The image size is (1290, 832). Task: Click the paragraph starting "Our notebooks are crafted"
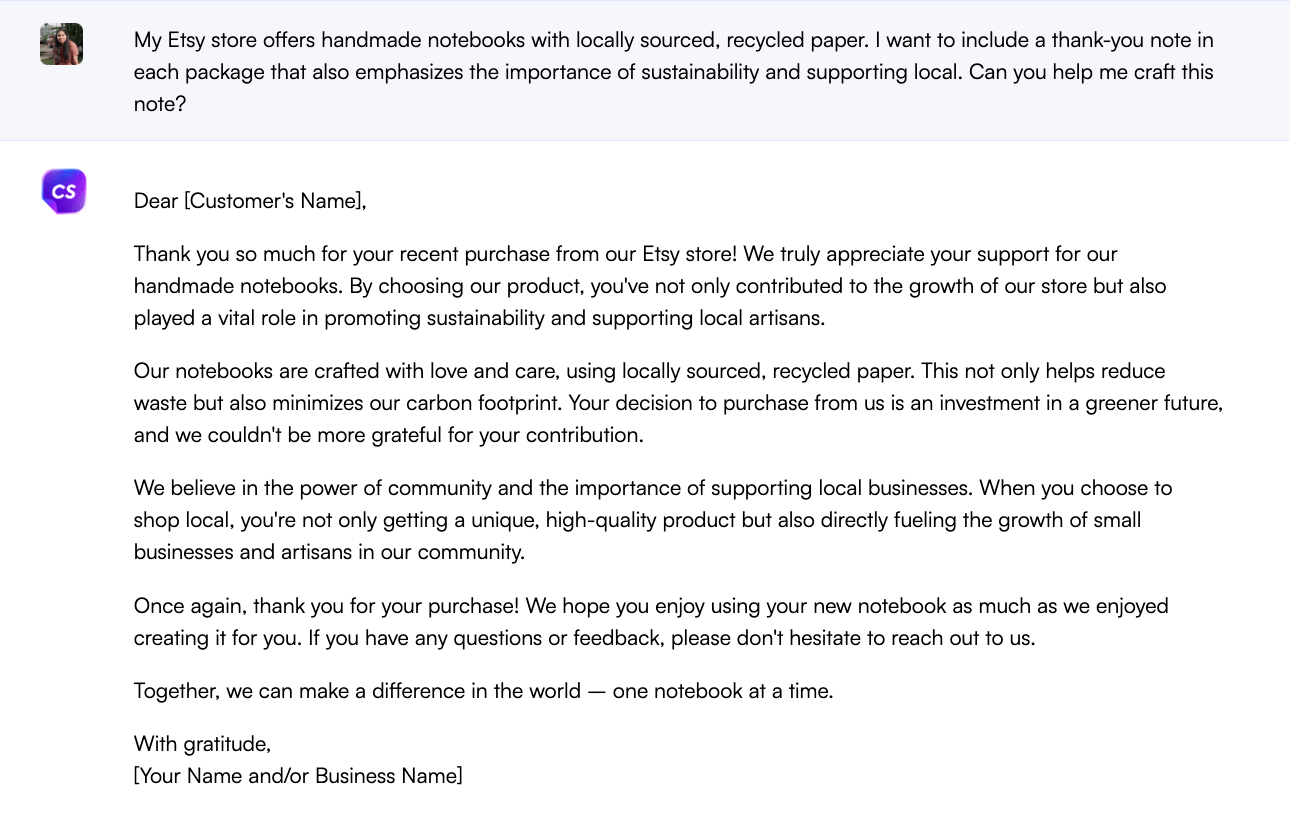click(x=678, y=403)
